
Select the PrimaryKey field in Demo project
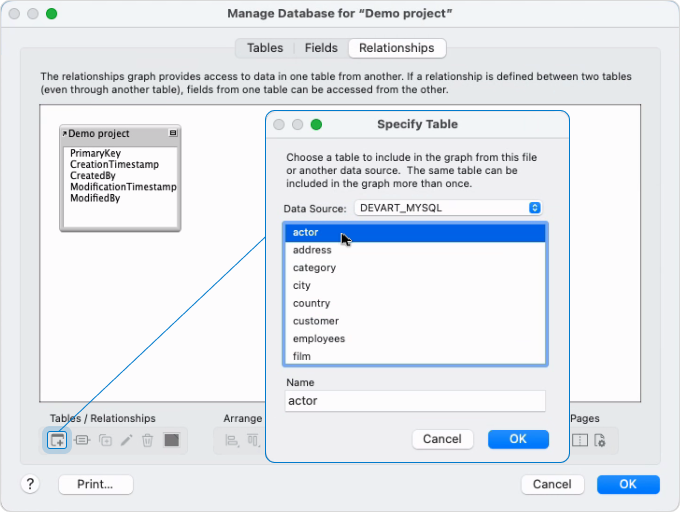(x=95, y=153)
